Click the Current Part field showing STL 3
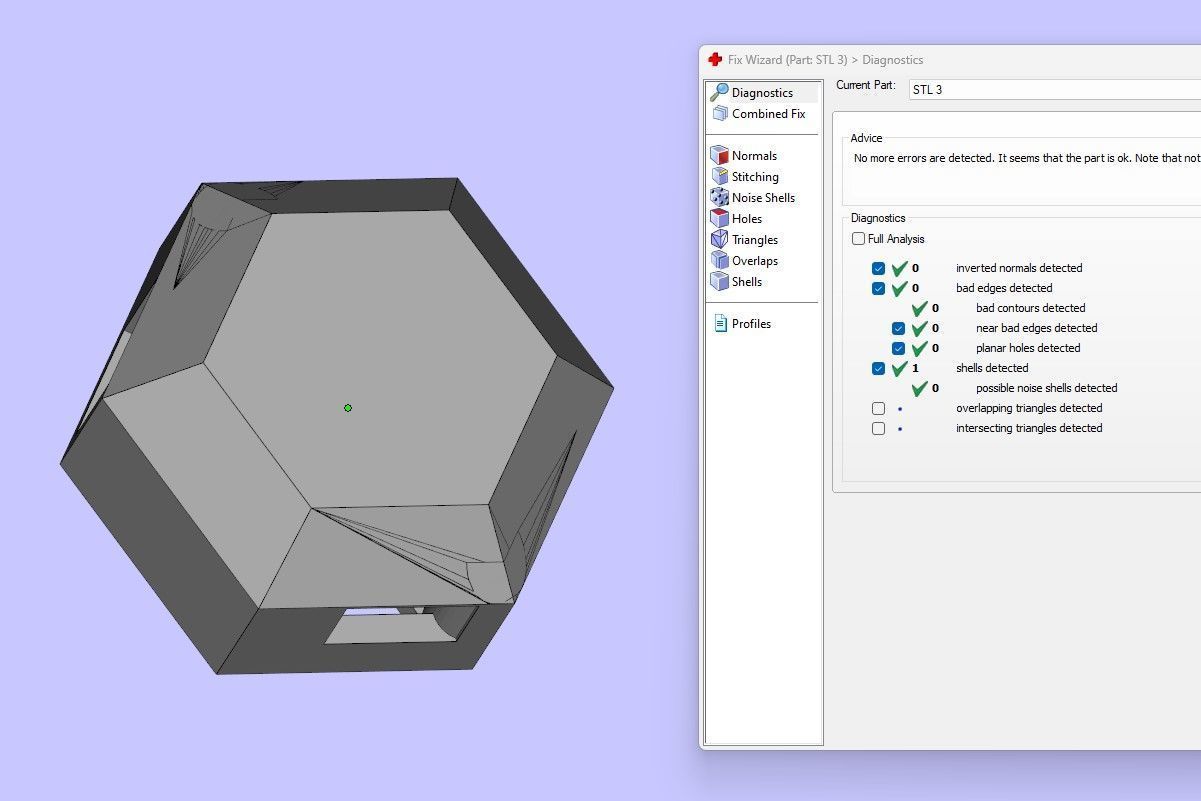This screenshot has width=1201, height=801. click(1054, 89)
